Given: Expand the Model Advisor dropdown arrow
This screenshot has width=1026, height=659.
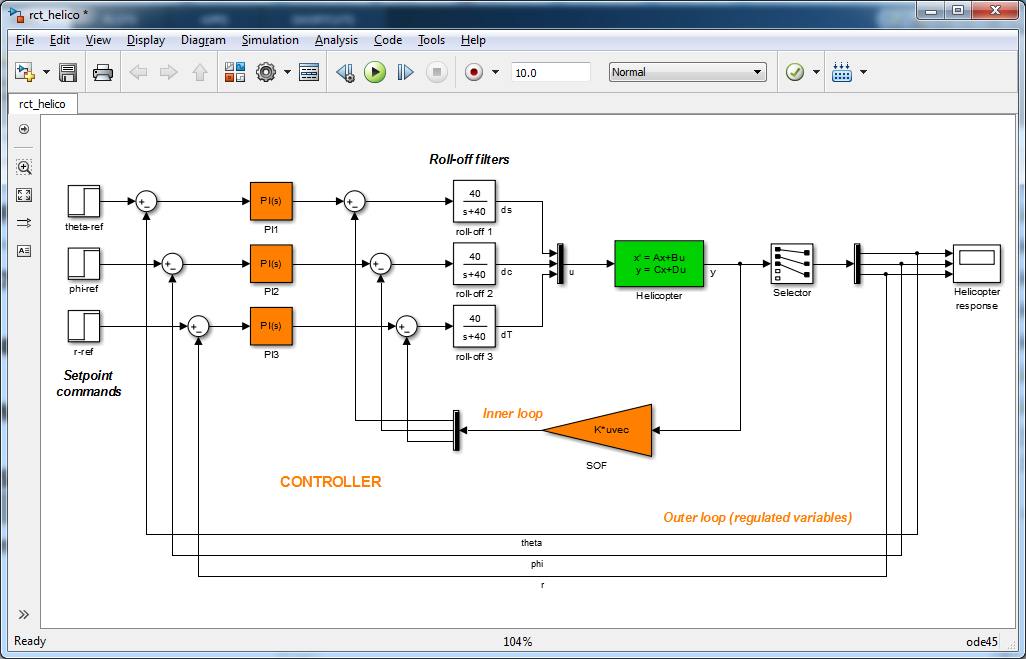Looking at the screenshot, I should 816,72.
